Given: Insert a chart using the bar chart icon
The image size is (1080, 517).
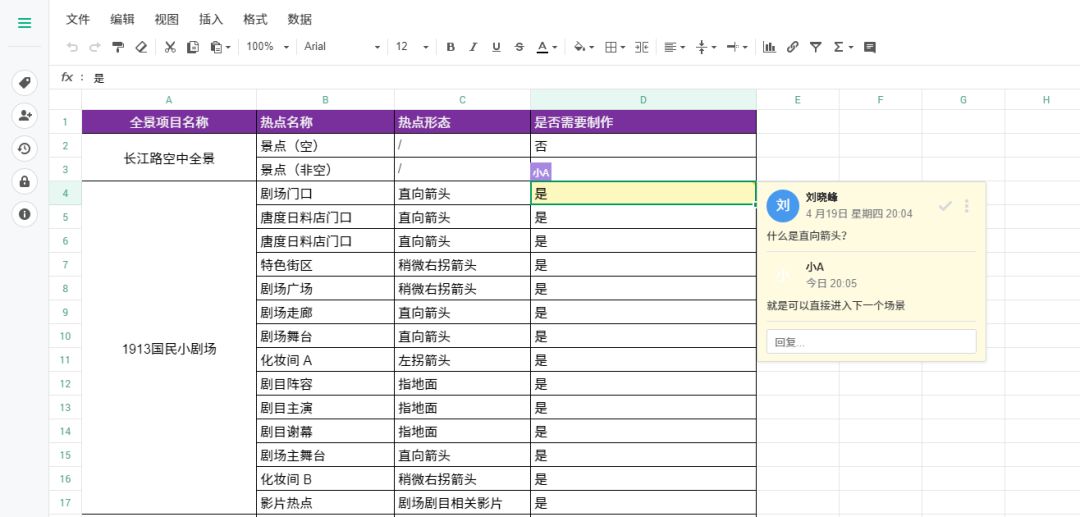Looking at the screenshot, I should pos(769,47).
